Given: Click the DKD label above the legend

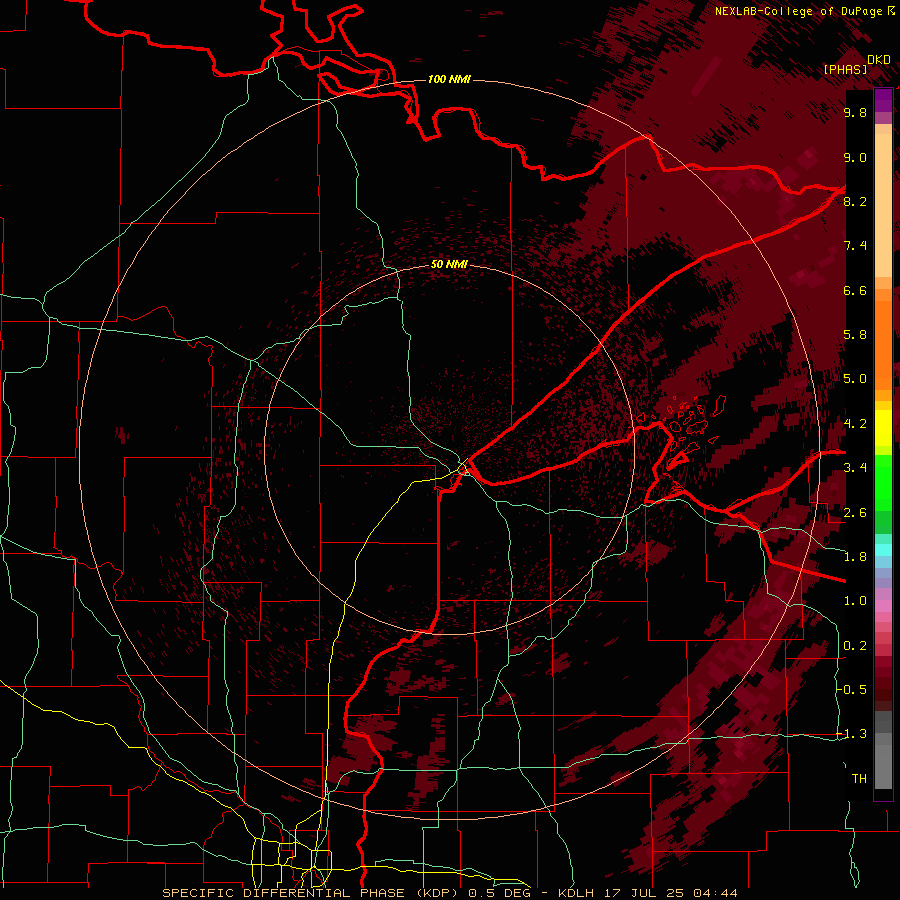Looking at the screenshot, I should [x=878, y=60].
